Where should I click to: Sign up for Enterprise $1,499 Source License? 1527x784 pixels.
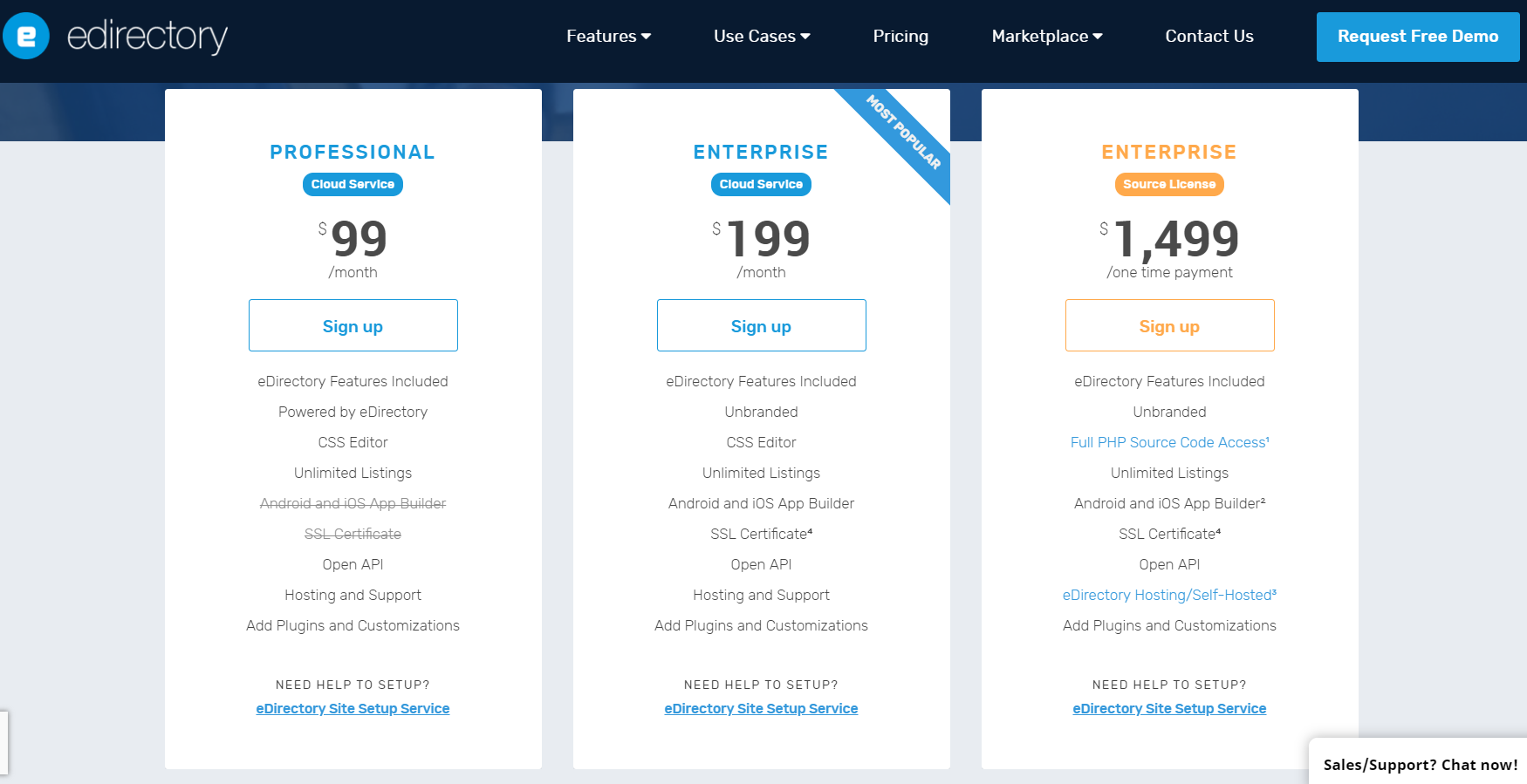click(x=1170, y=325)
